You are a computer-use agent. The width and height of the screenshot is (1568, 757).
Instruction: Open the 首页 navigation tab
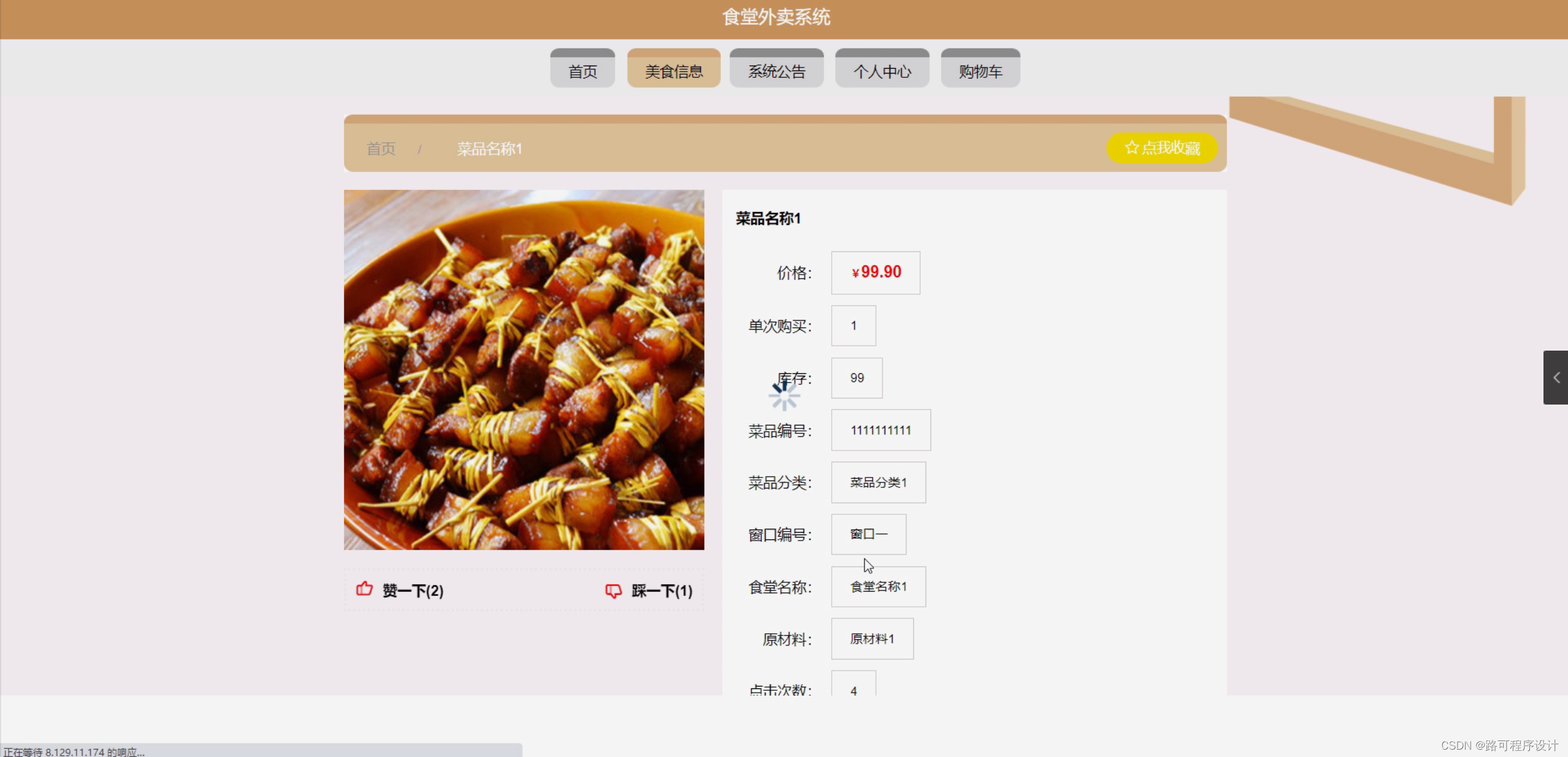[582, 71]
